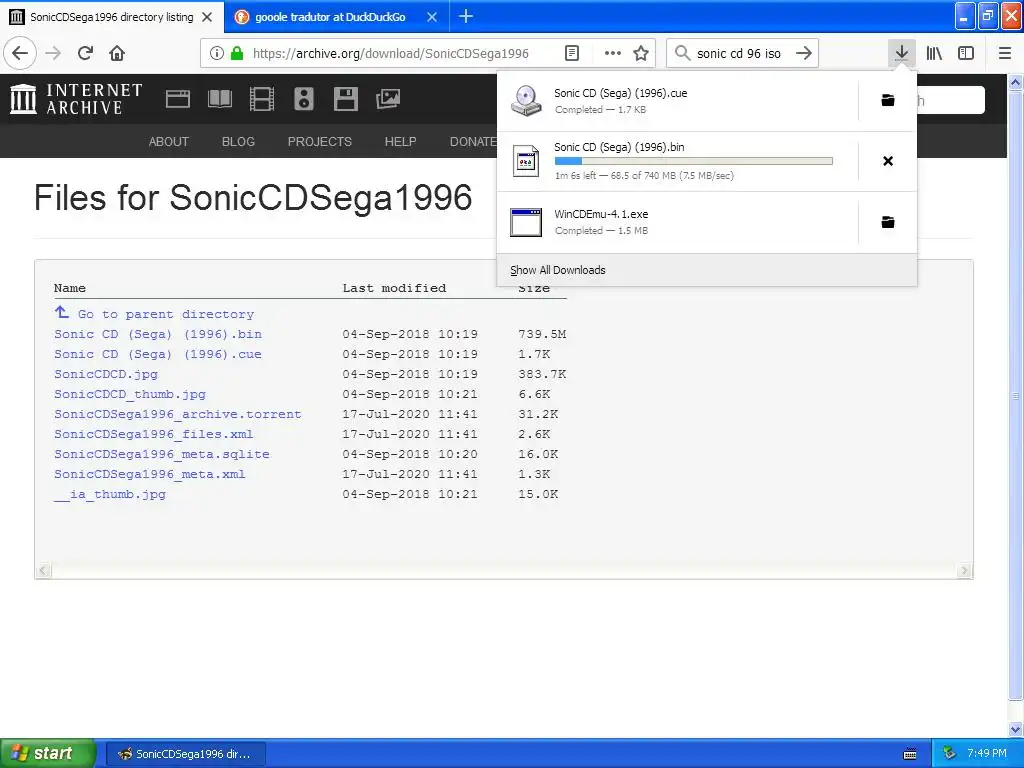Cancel the Sonic CD .bin download

click(888, 161)
